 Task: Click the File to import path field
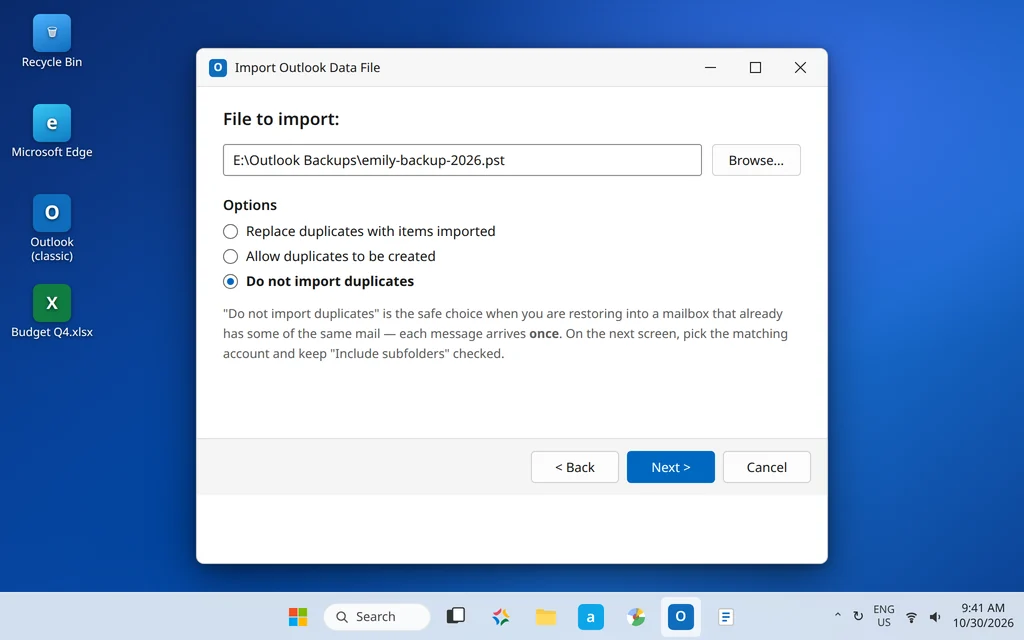pyautogui.click(x=462, y=160)
